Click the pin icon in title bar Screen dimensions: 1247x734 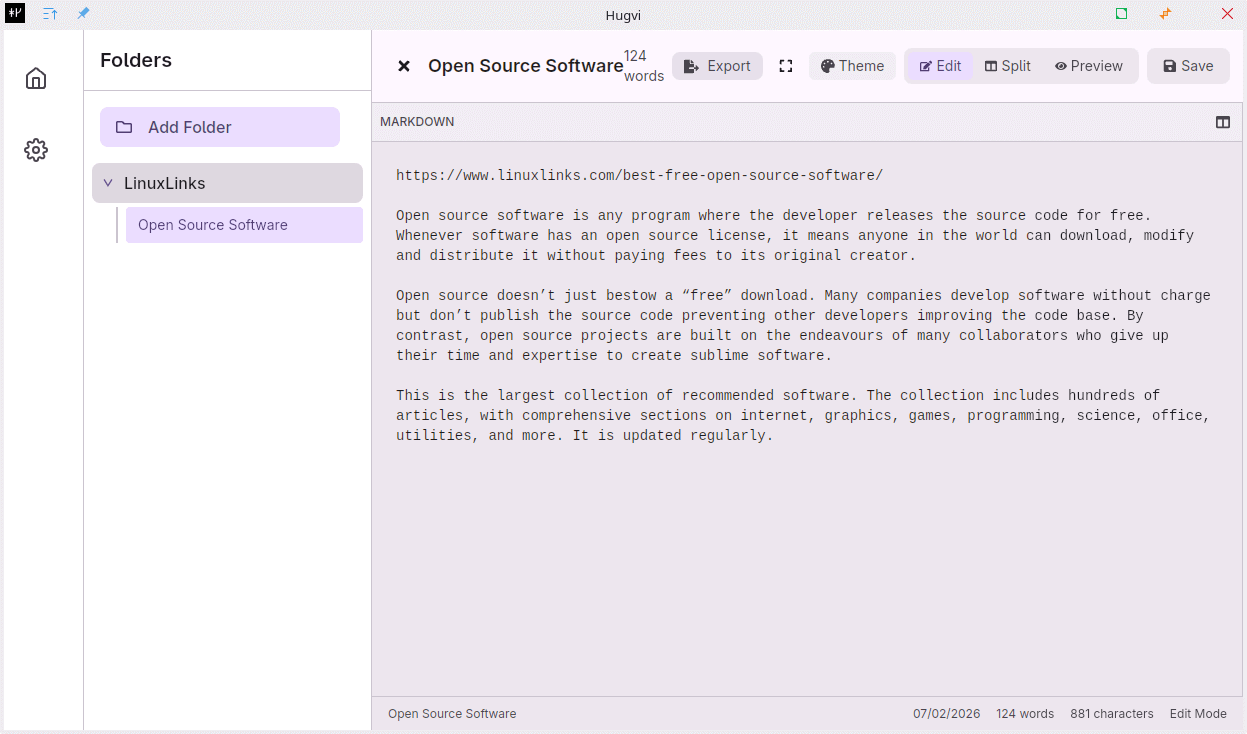(x=83, y=14)
